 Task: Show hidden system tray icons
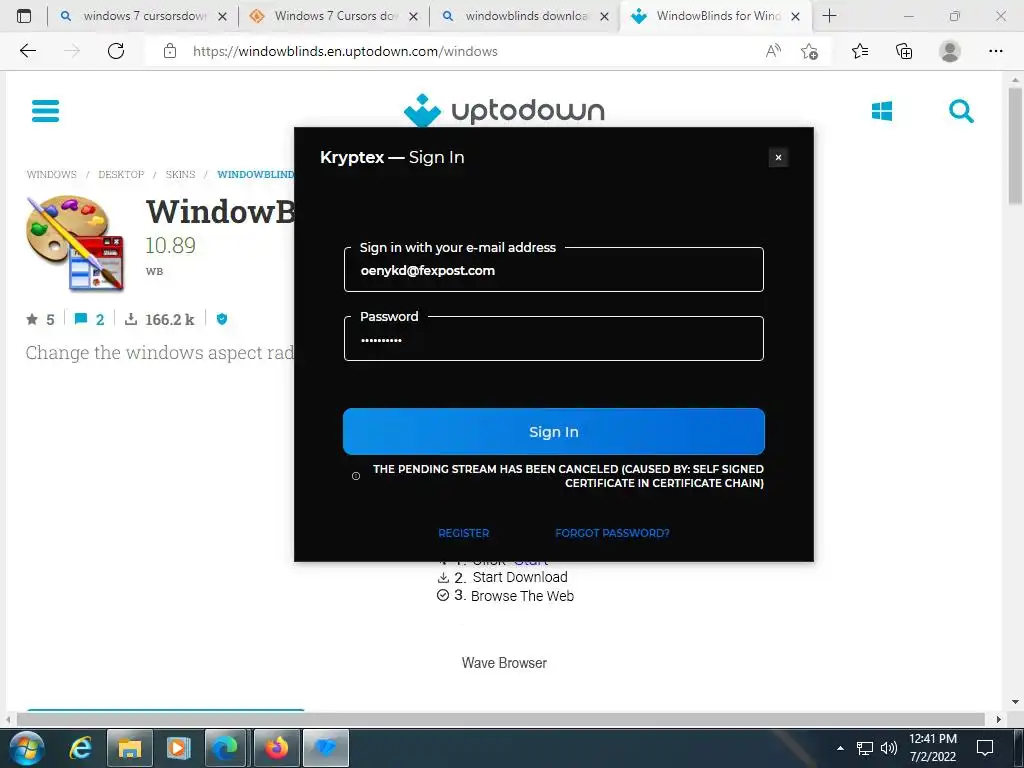840,748
